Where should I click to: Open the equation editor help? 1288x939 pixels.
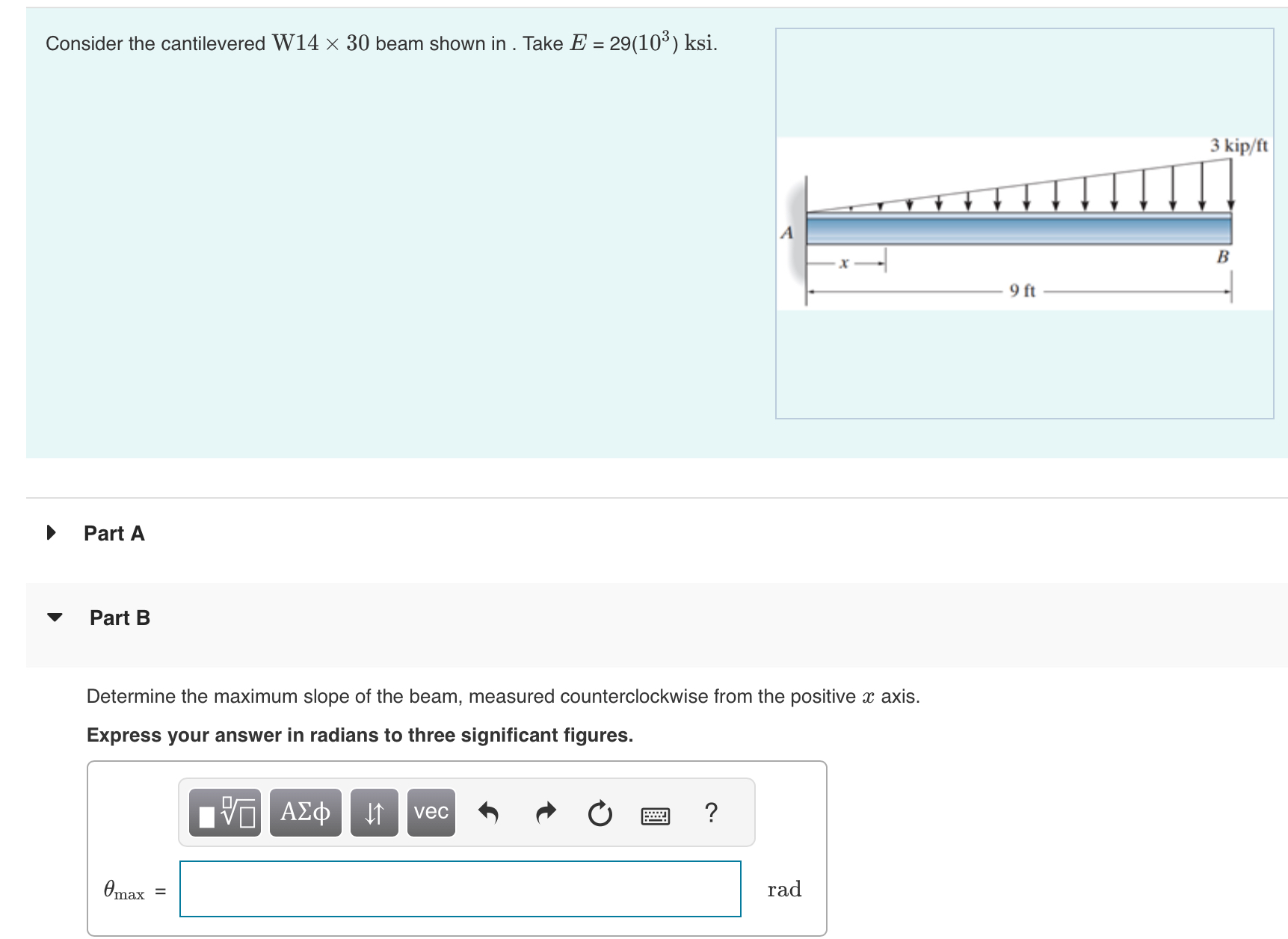710,813
